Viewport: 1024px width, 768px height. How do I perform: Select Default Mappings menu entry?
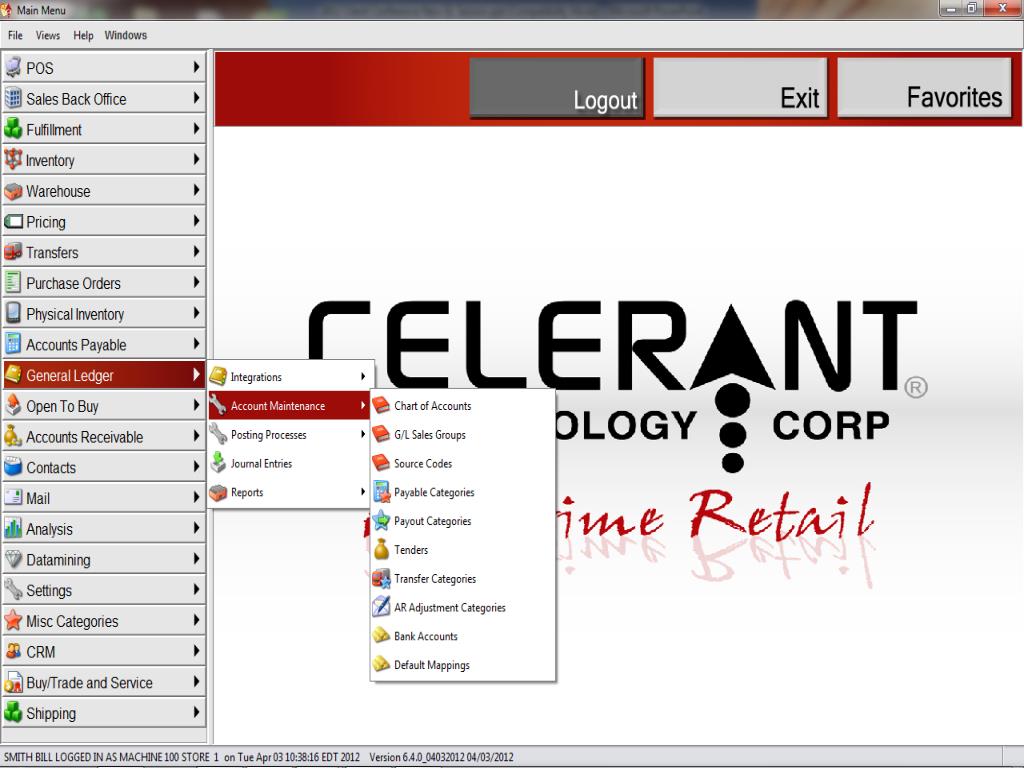tap(462, 665)
